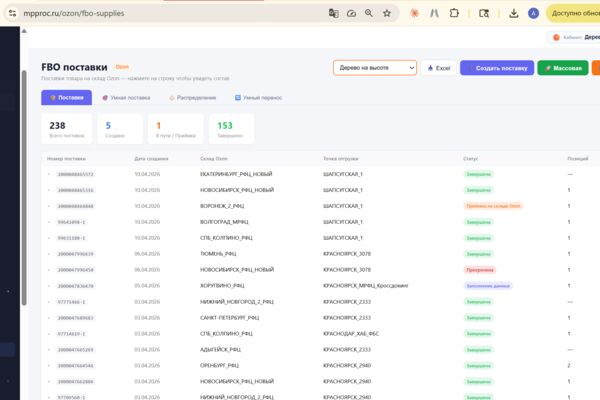The image size is (600, 400).
Task: Open browser Downloads icon
Action: [514, 13]
